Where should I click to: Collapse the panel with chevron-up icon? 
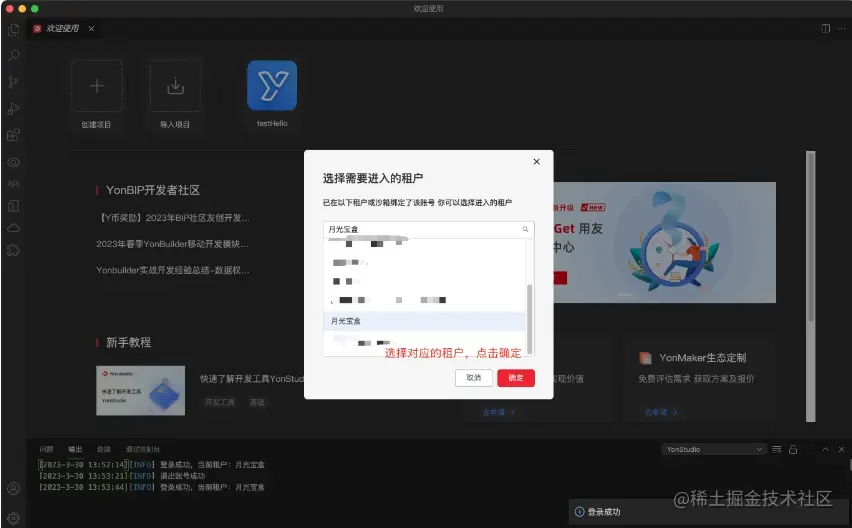pos(825,449)
